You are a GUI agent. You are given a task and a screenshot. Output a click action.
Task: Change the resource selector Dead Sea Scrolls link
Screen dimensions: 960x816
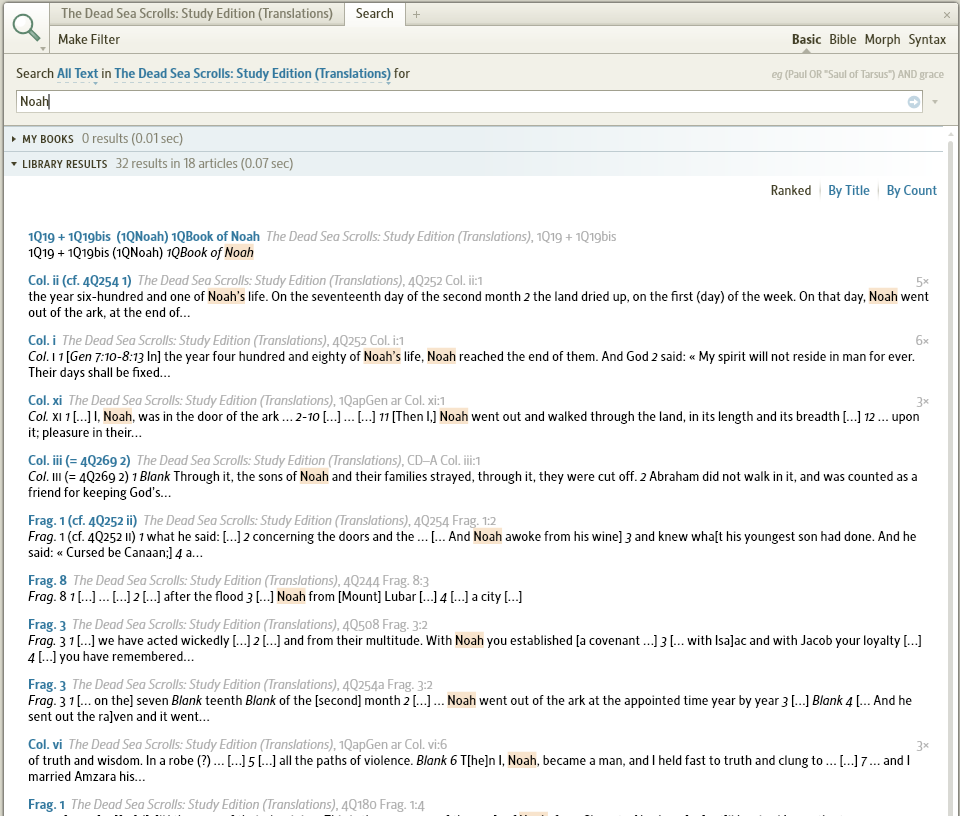tap(252, 73)
